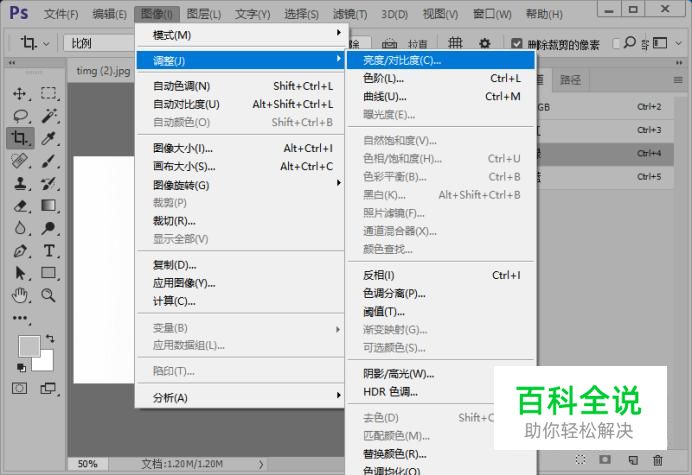The height and width of the screenshot is (475, 692).
Task: Expand the Image Rotation submenu
Action: (x=241, y=185)
